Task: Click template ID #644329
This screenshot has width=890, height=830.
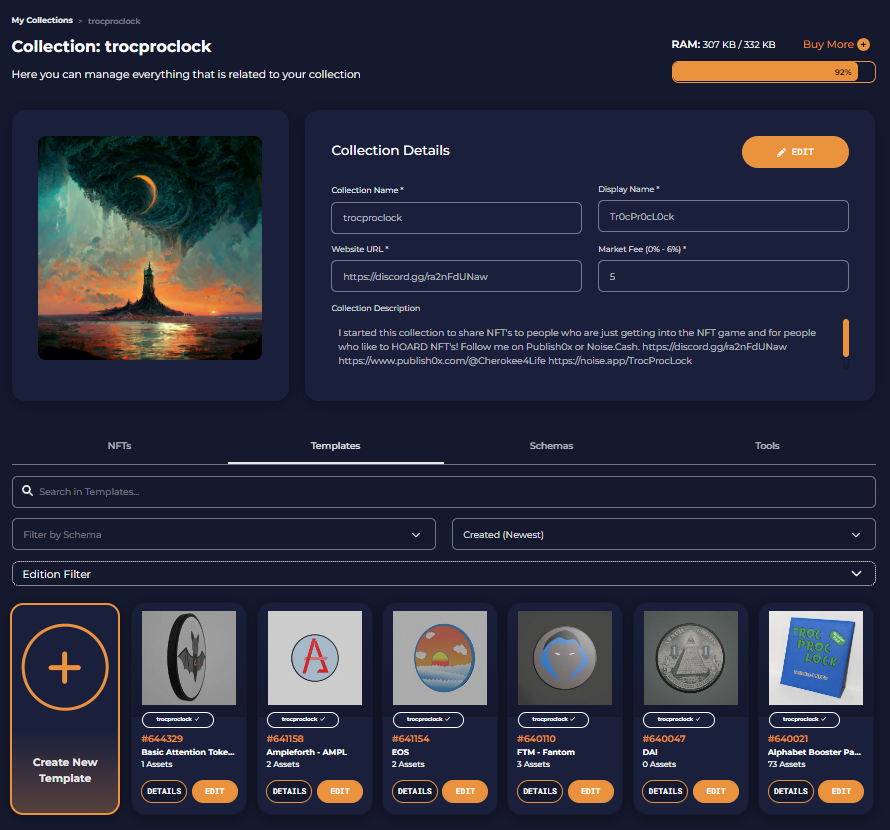Action: point(162,739)
